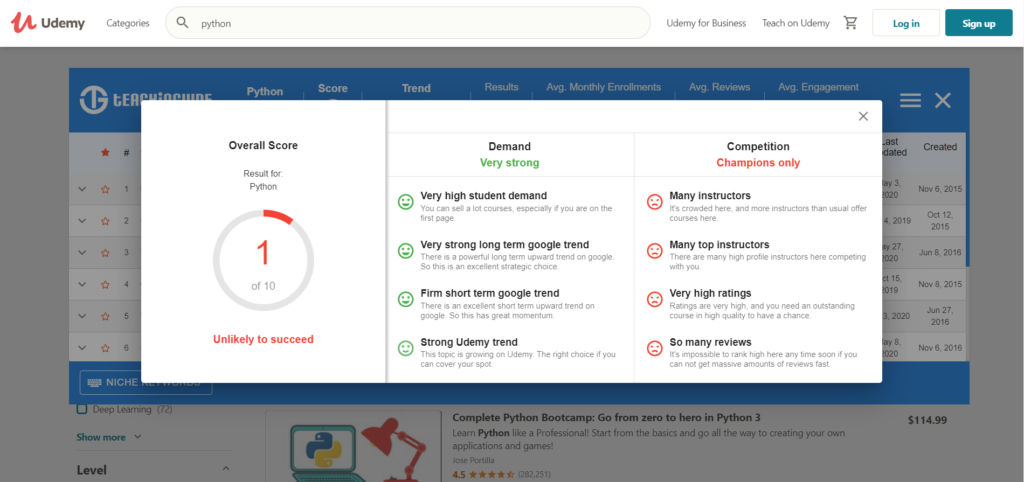Open Teach on Udemy

pyautogui.click(x=795, y=23)
